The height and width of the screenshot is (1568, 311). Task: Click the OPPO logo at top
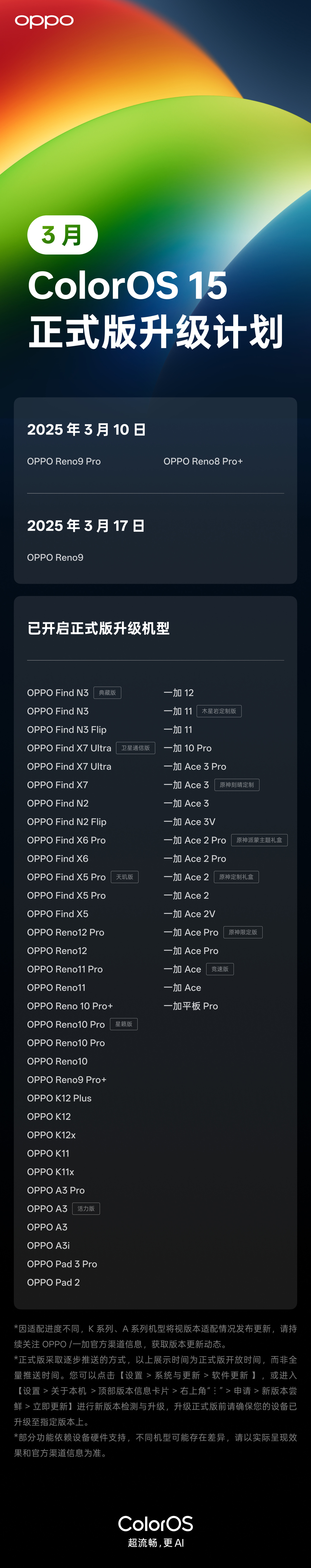44,21
